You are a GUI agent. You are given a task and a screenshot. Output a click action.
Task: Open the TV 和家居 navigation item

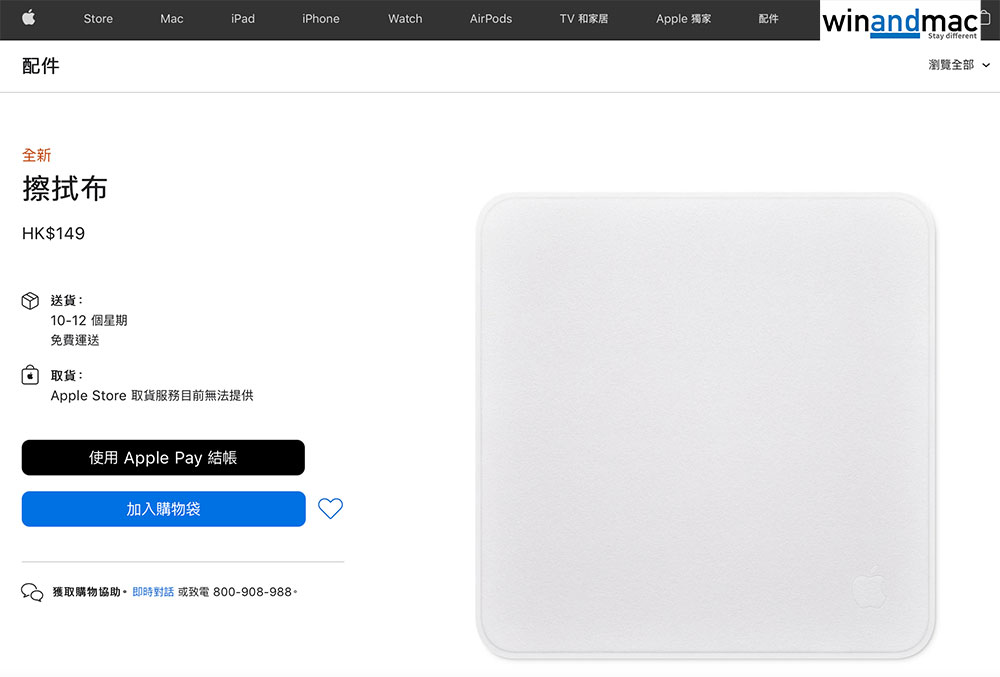(584, 18)
